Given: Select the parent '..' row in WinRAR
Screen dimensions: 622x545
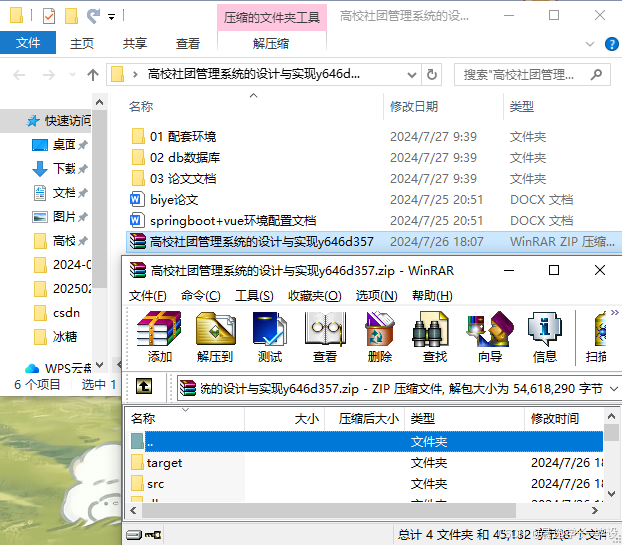Looking at the screenshot, I should pyautogui.click(x=367, y=441).
